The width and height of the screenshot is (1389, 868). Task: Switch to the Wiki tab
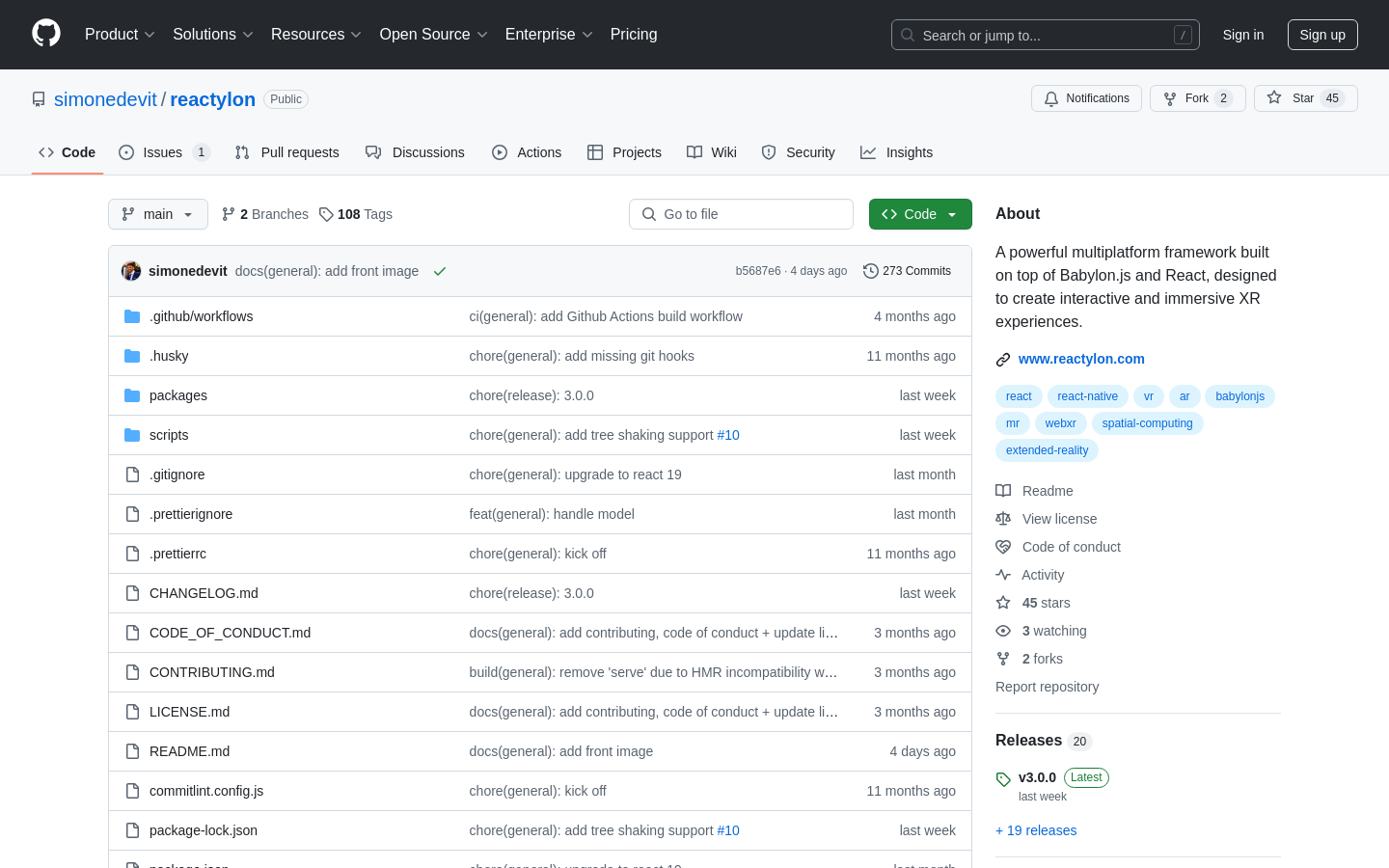tap(712, 152)
